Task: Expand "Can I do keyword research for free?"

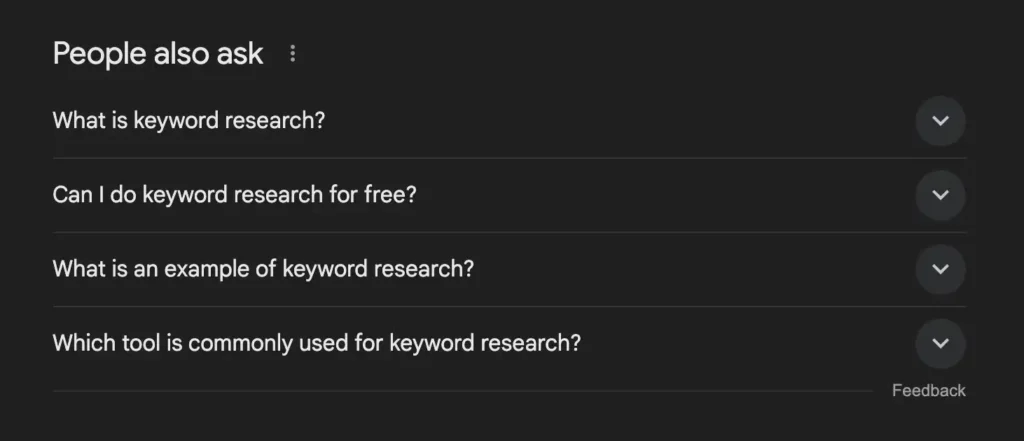Action: click(x=234, y=195)
